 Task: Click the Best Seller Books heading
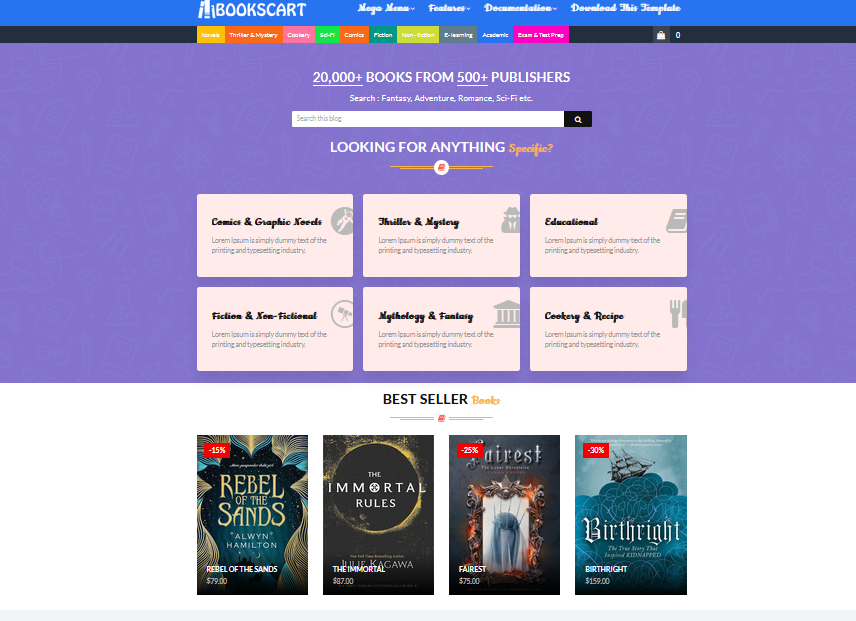[441, 399]
